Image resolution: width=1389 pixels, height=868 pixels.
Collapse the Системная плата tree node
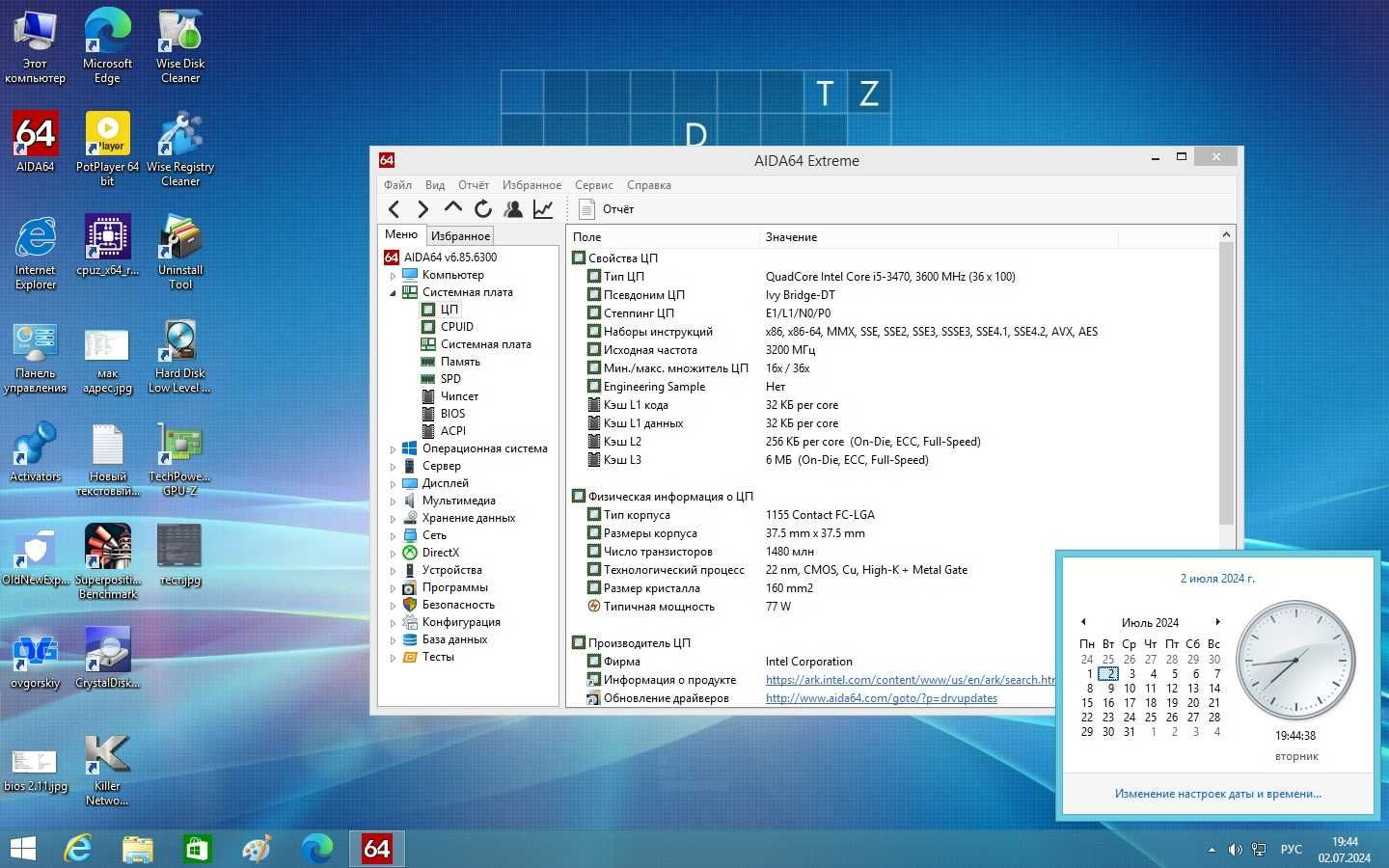tap(393, 293)
